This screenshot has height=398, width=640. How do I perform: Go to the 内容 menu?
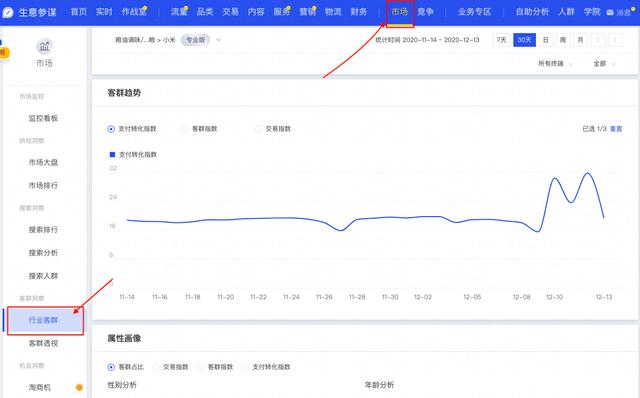[x=256, y=12]
